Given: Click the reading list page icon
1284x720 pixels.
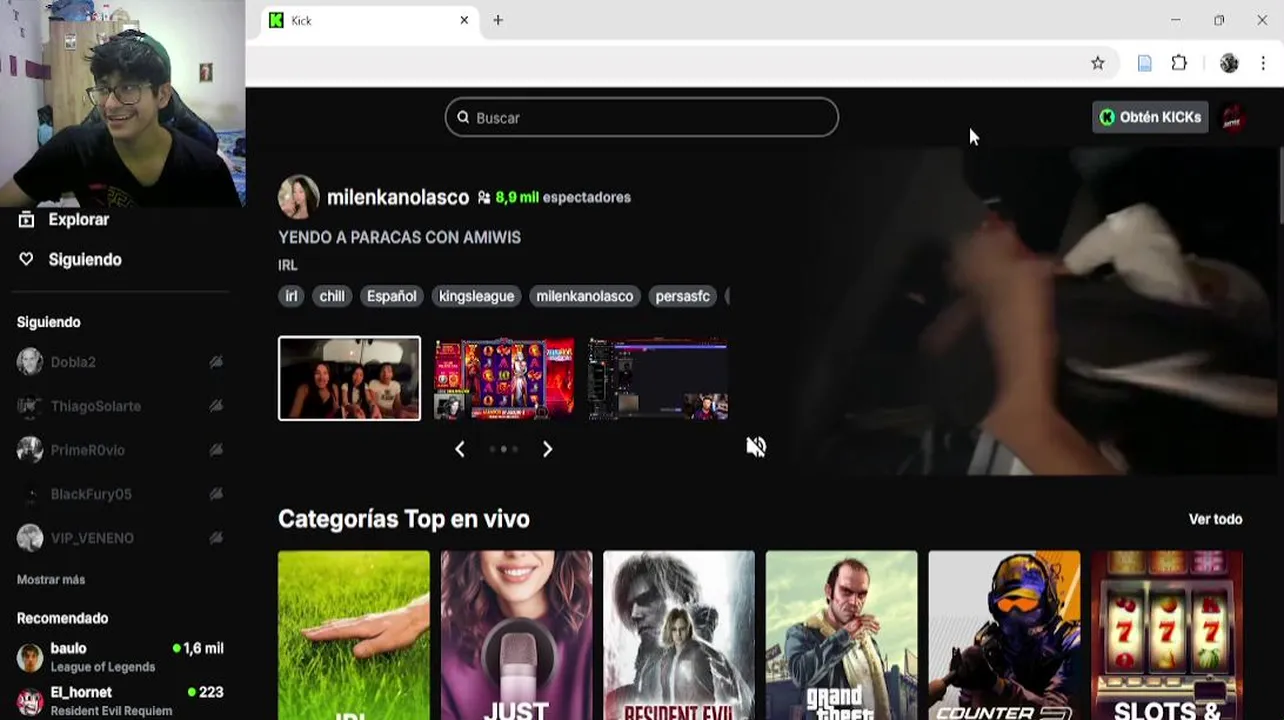Looking at the screenshot, I should coord(1145,63).
